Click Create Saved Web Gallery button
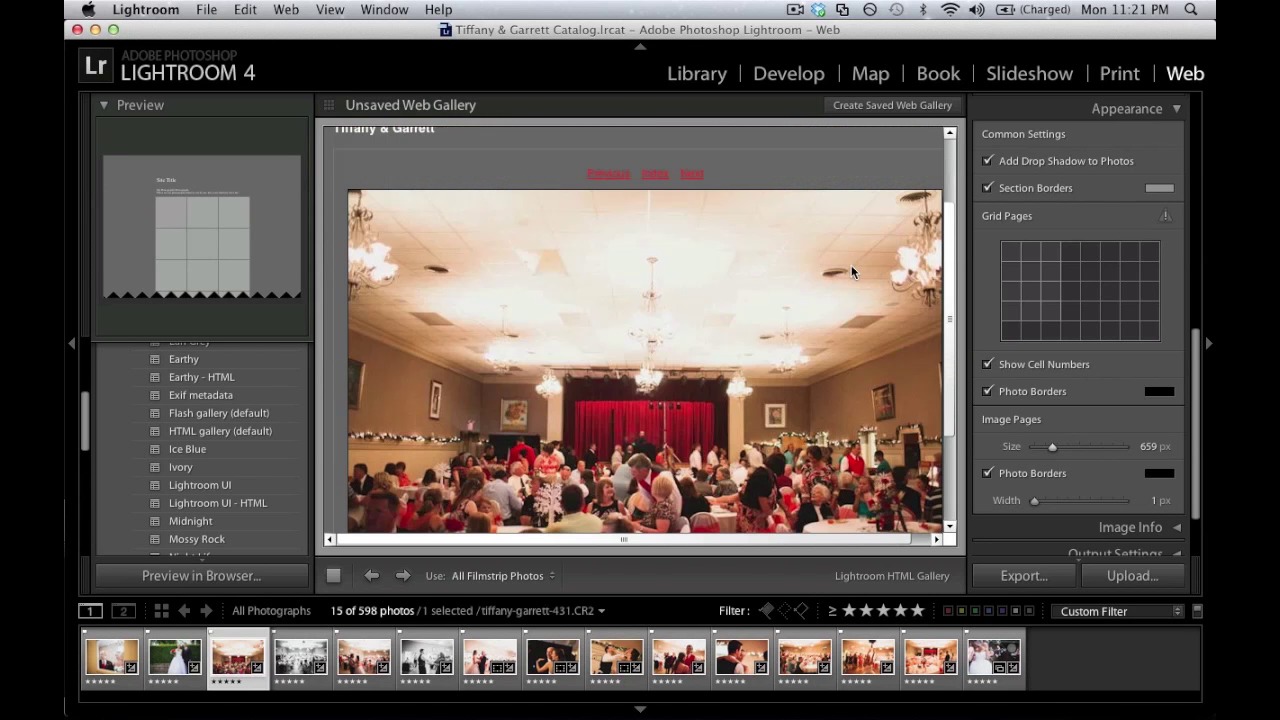Image resolution: width=1280 pixels, height=720 pixels. (892, 105)
